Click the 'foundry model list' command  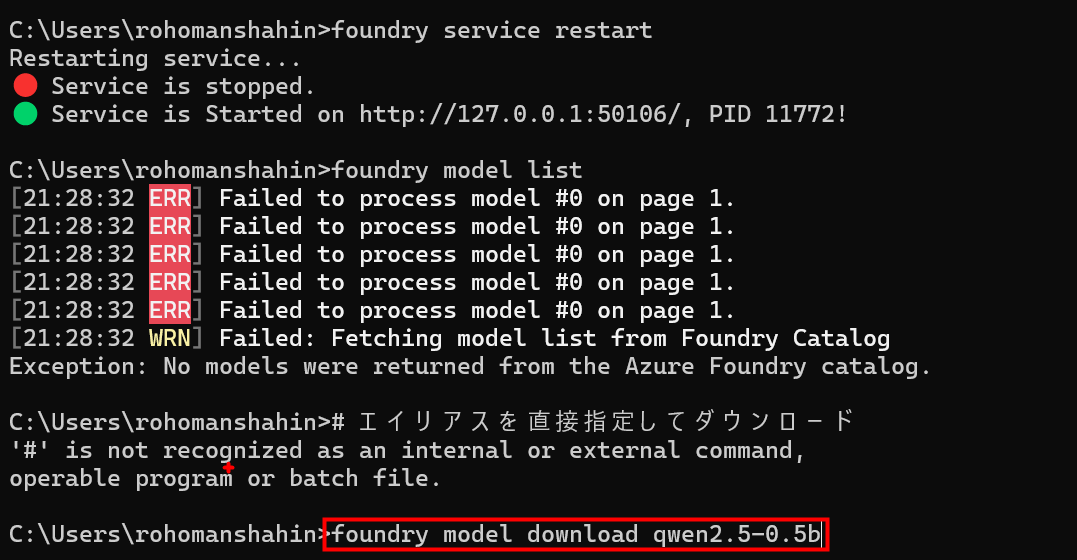coord(457,170)
